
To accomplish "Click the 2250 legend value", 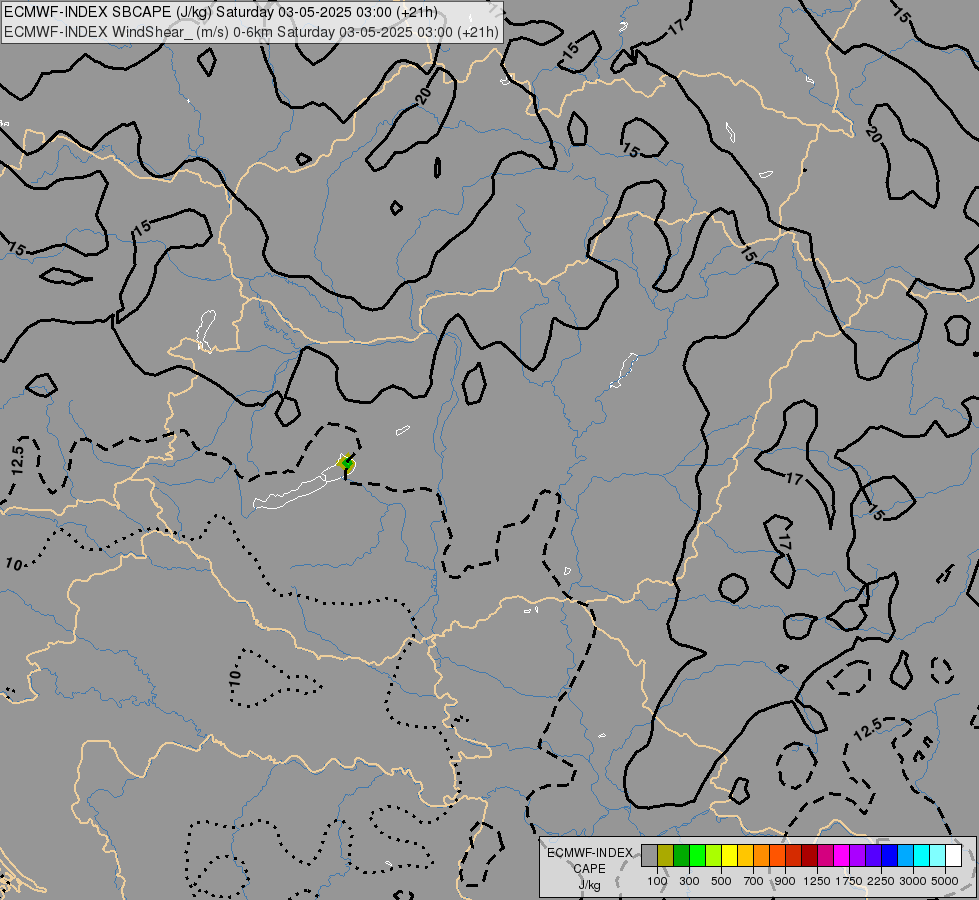I will pos(881,881).
